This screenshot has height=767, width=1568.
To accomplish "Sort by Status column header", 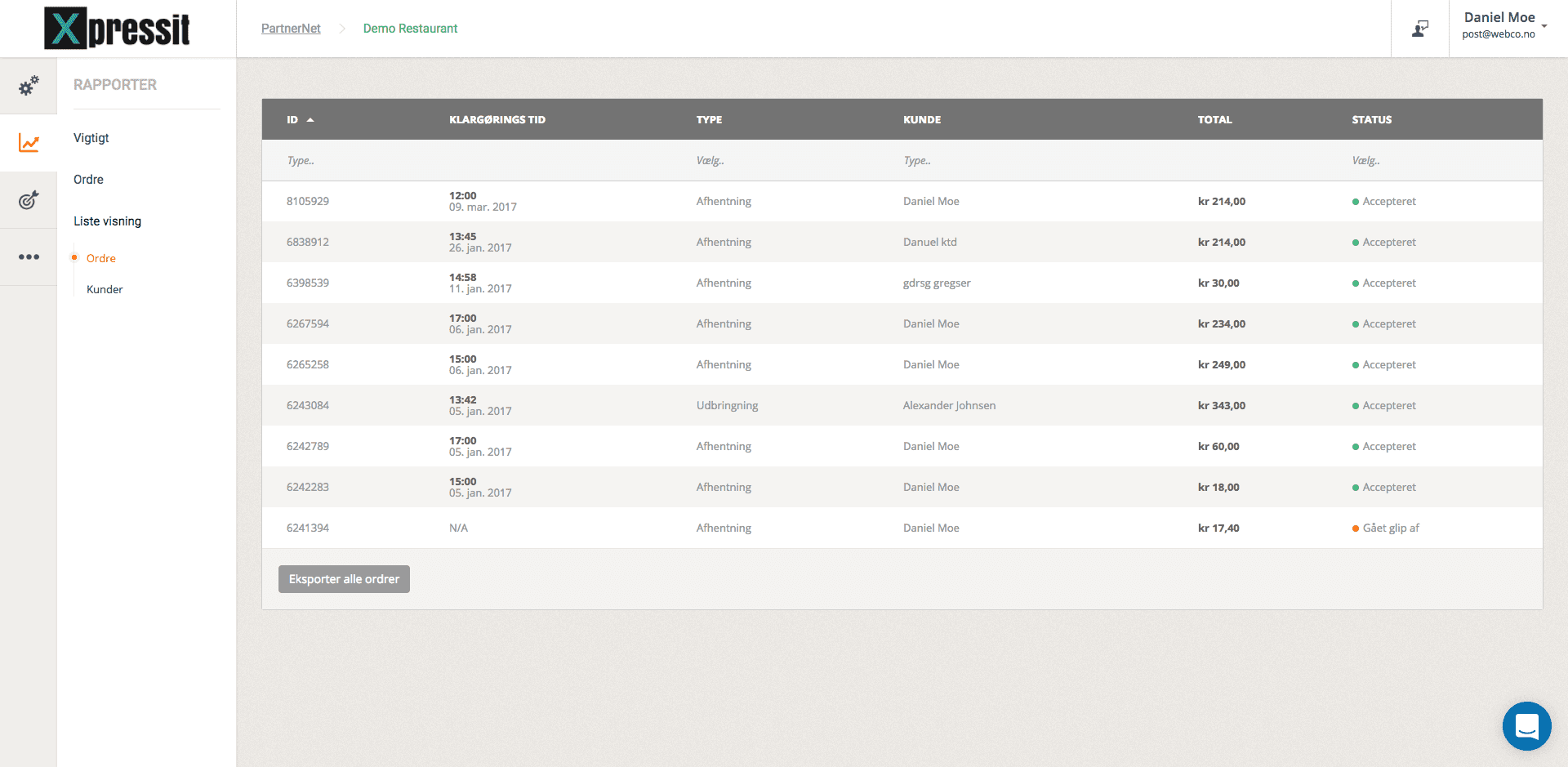I will click(x=1371, y=120).
